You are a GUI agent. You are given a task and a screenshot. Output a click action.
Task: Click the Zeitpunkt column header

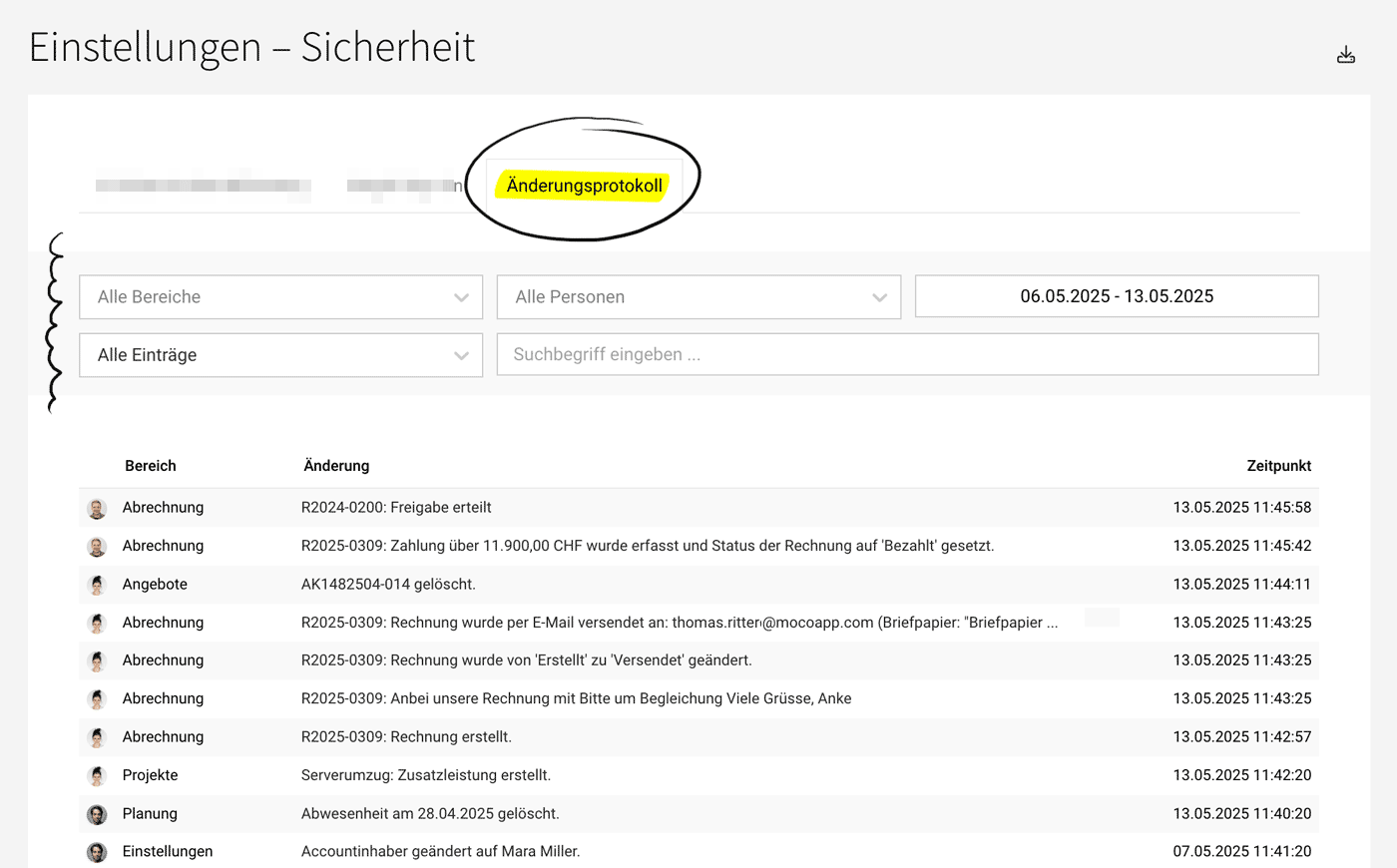tap(1278, 466)
